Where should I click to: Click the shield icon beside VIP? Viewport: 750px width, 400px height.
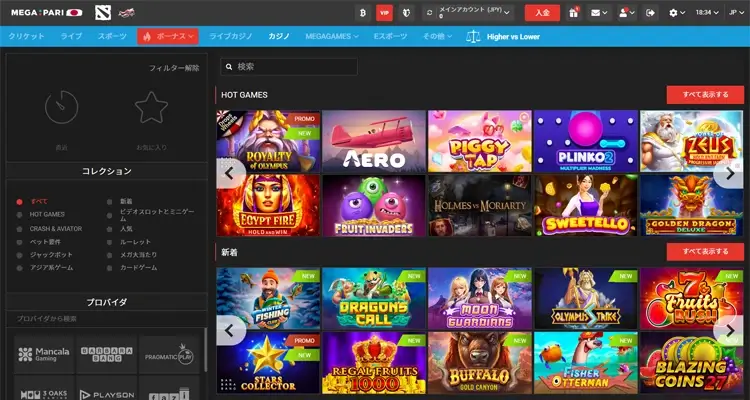(406, 13)
